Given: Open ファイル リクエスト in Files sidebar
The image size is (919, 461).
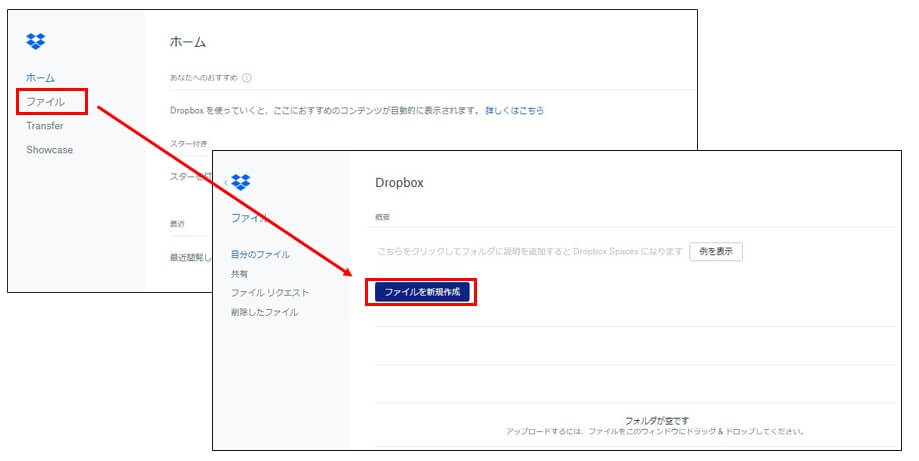Looking at the screenshot, I should tap(270, 292).
